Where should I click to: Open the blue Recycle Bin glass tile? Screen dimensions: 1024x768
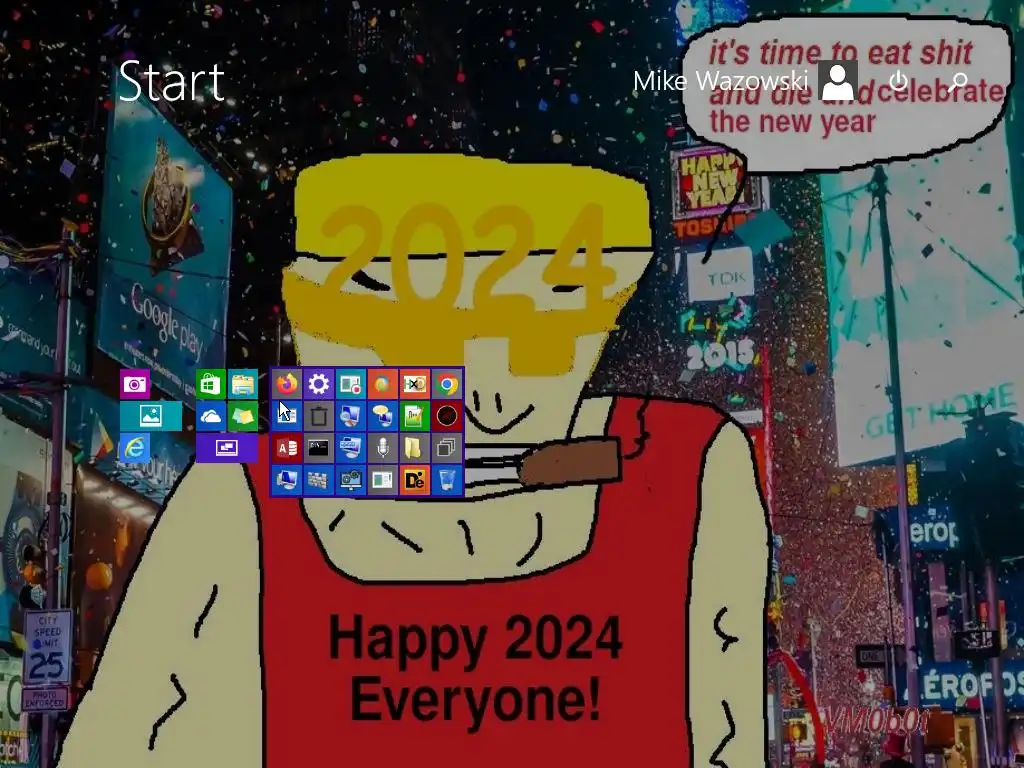click(x=447, y=480)
